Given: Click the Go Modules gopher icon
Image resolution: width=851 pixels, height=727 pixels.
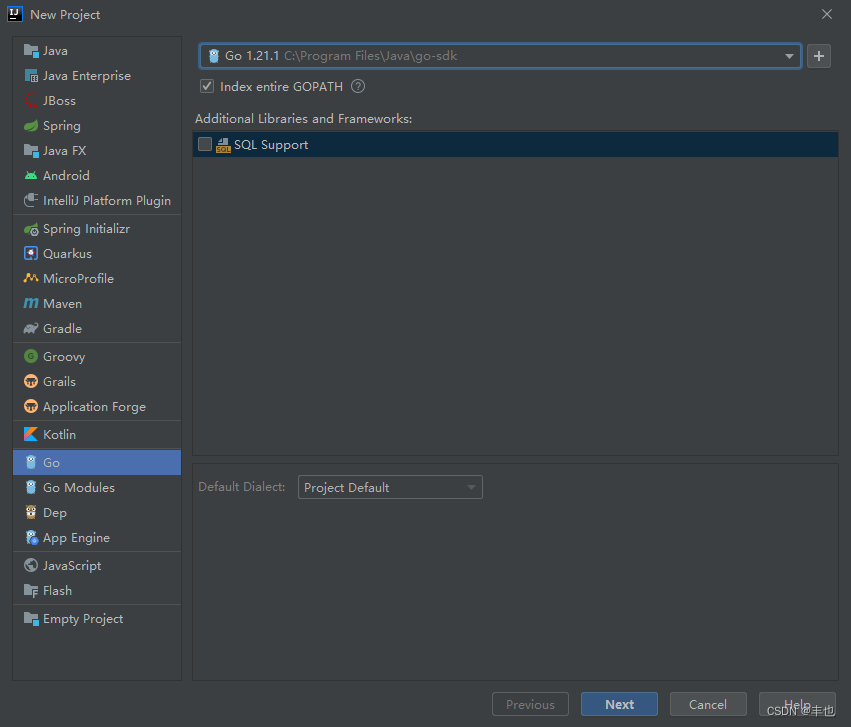Looking at the screenshot, I should pyautogui.click(x=31, y=487).
